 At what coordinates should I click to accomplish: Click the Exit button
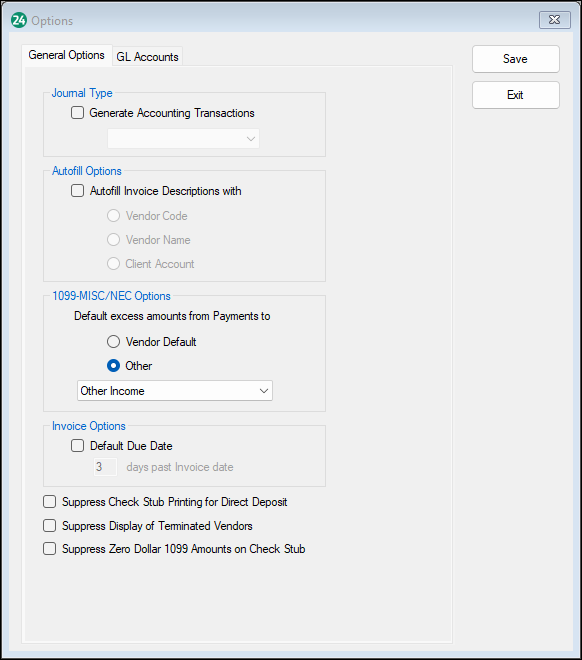(x=516, y=95)
